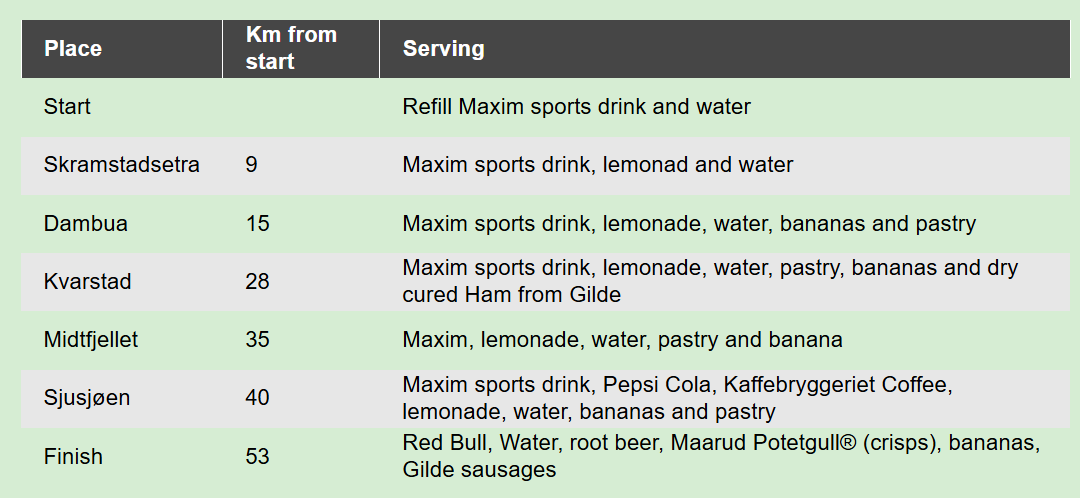Click the 9 km distance cell

point(251,165)
